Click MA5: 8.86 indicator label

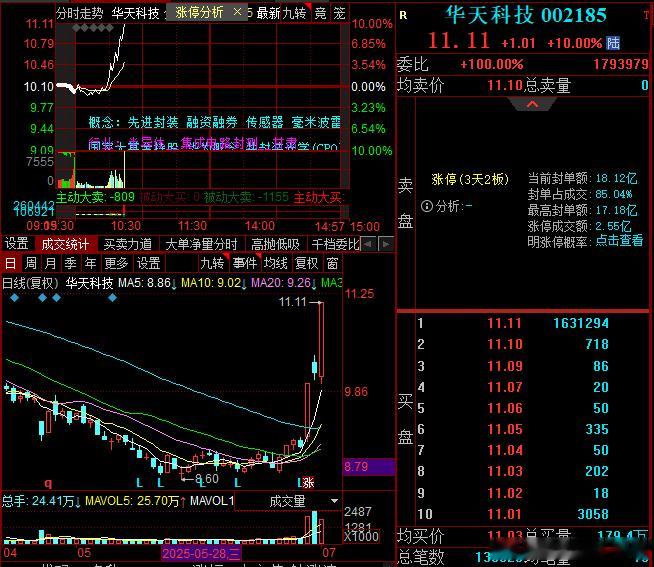point(145,283)
